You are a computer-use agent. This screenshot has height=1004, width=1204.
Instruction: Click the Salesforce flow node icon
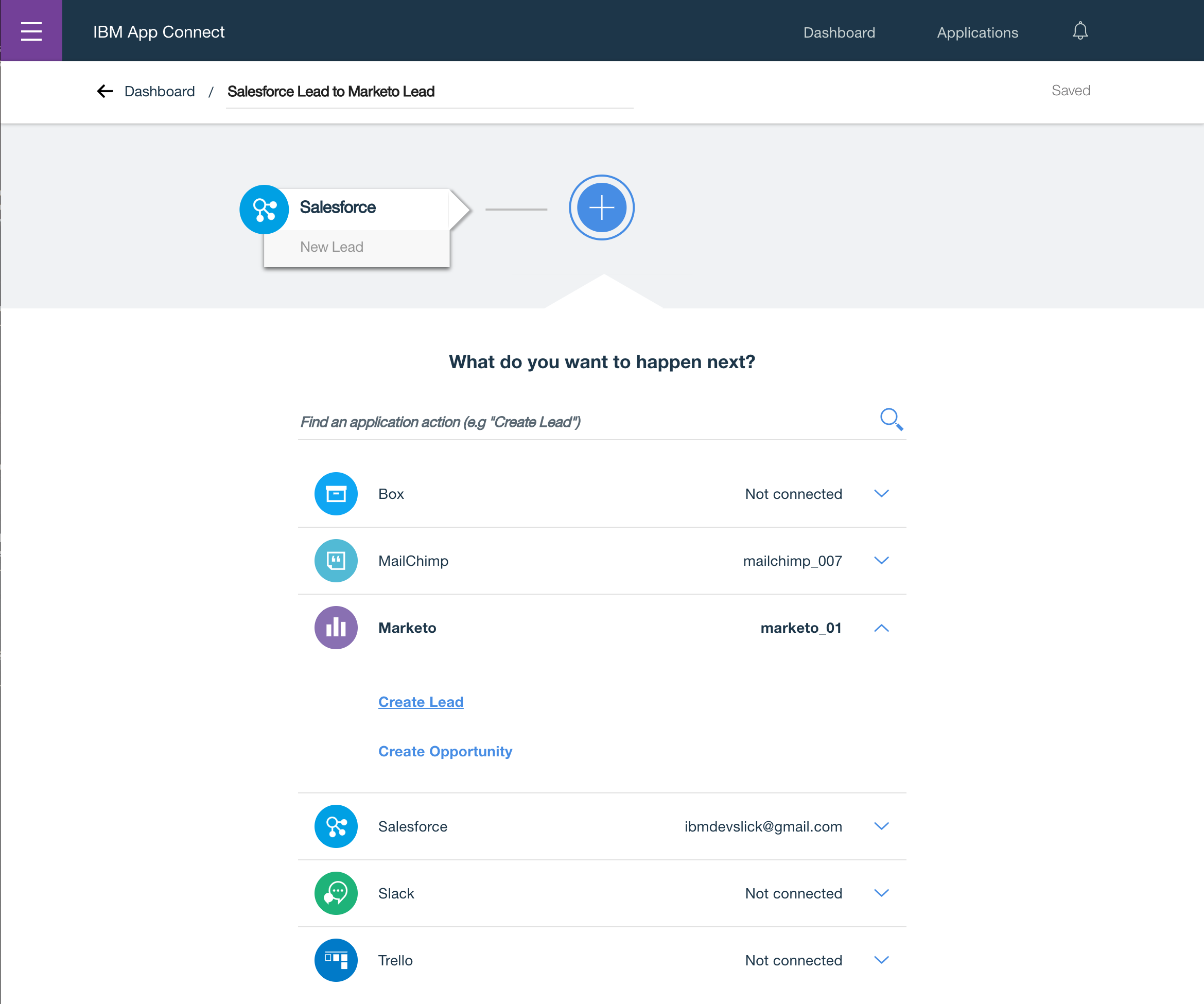click(264, 209)
